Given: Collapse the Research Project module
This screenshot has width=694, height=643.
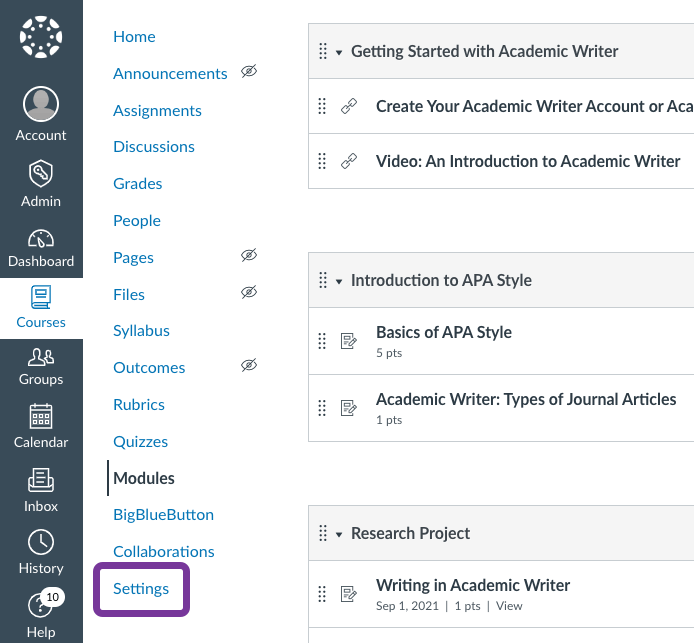Looking at the screenshot, I should [339, 535].
